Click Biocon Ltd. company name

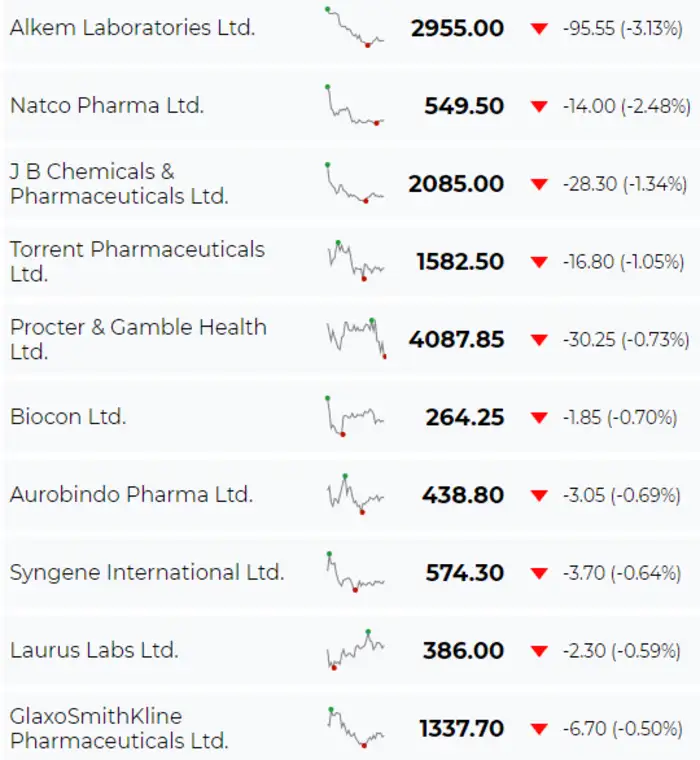68,417
